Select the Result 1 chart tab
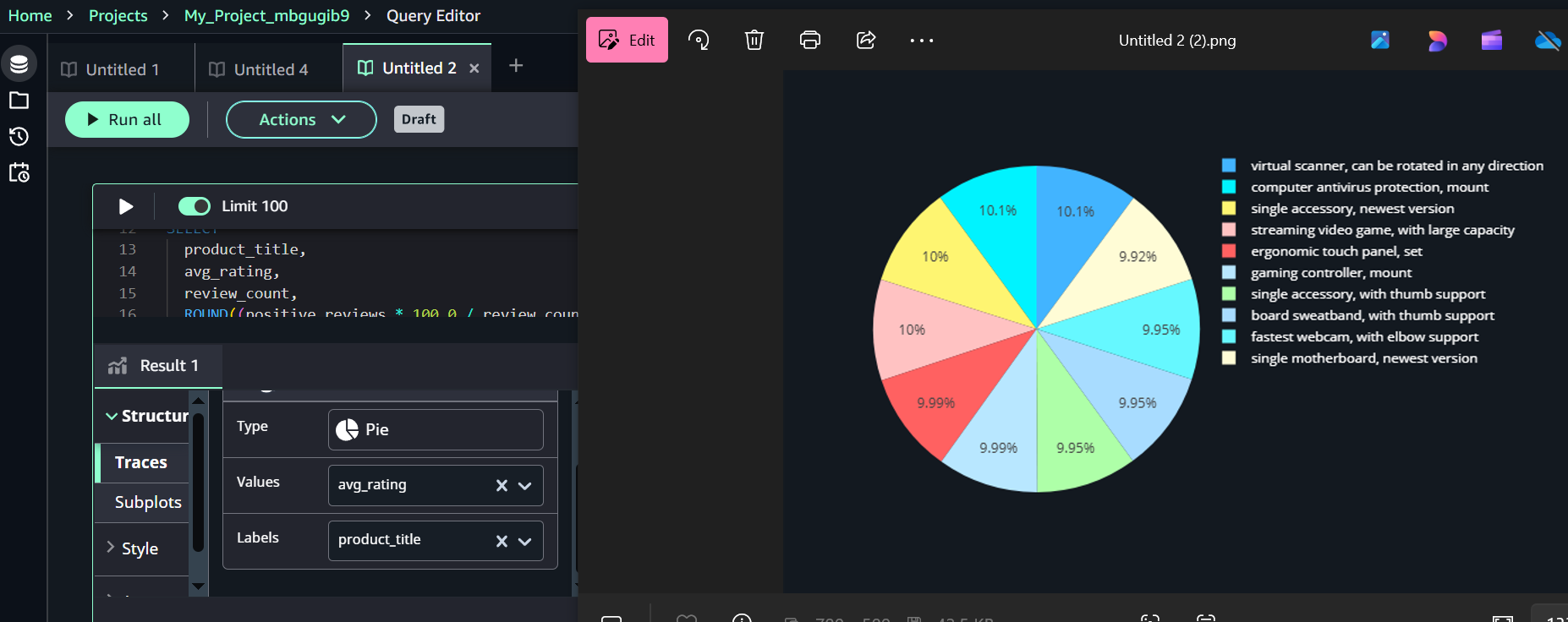Image resolution: width=1568 pixels, height=622 pixels. [x=158, y=366]
